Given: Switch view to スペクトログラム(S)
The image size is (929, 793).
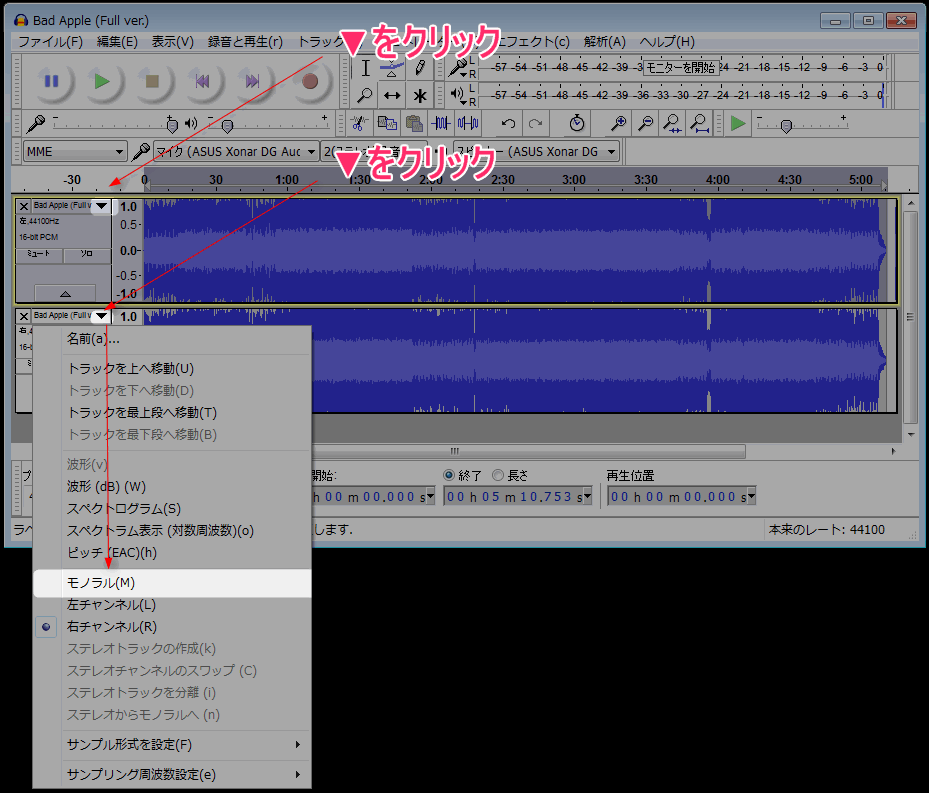Looking at the screenshot, I should click(x=172, y=509).
